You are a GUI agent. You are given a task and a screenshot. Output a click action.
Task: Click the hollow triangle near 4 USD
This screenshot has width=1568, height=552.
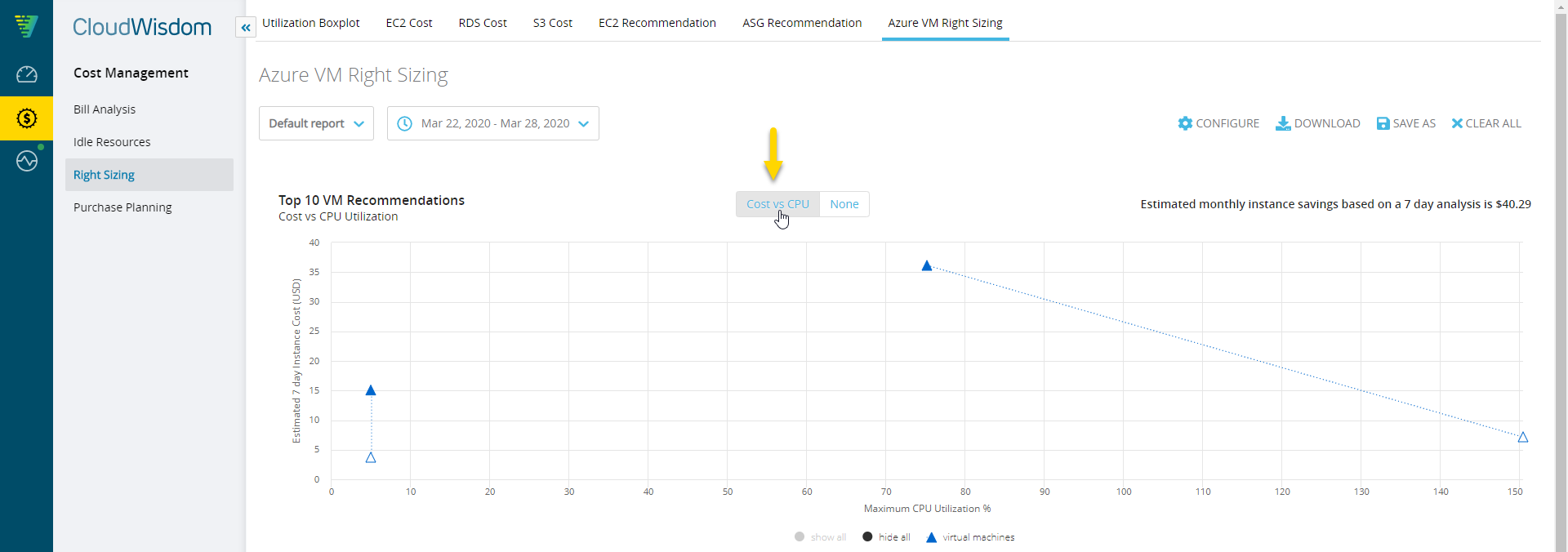(x=371, y=457)
